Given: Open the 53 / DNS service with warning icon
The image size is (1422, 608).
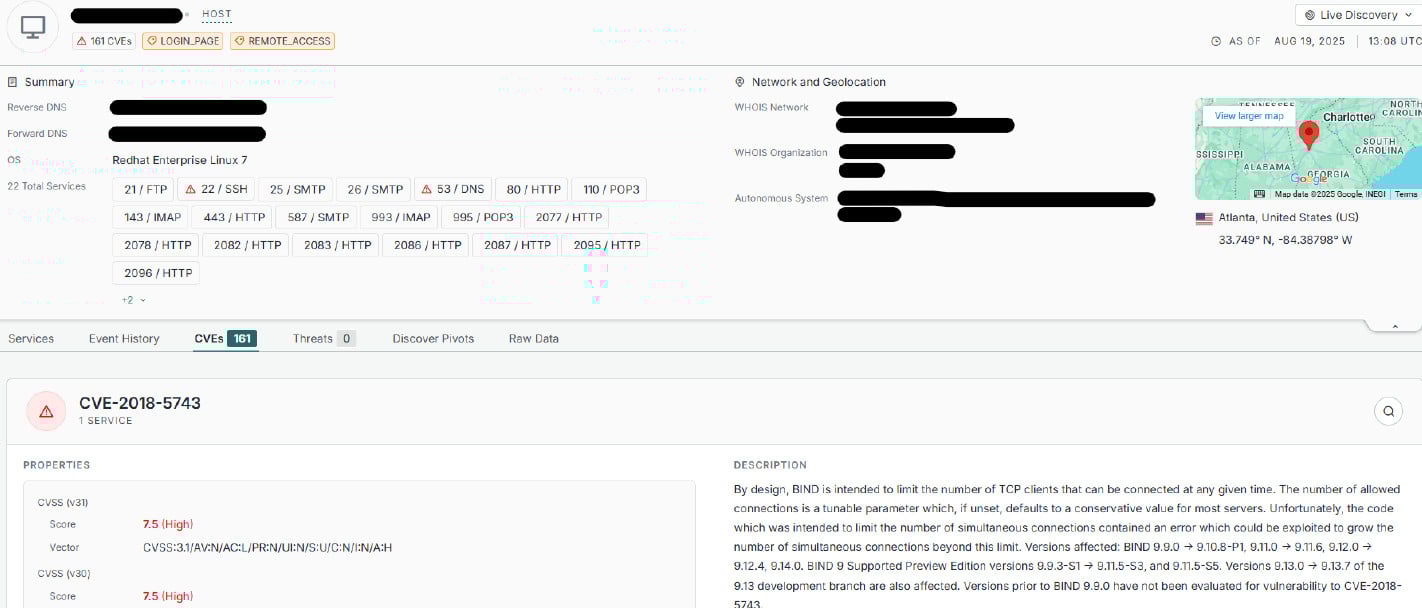Looking at the screenshot, I should tap(451, 189).
